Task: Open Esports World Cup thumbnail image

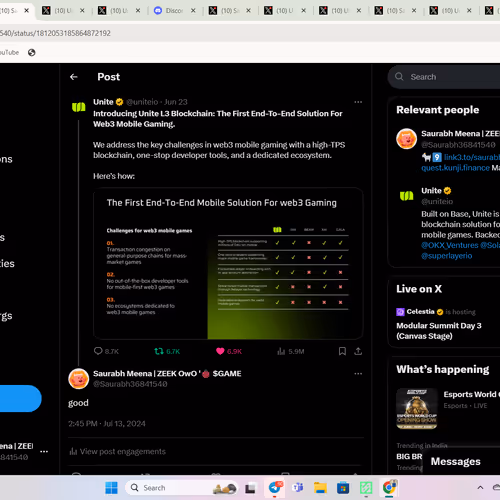Action: point(417,408)
